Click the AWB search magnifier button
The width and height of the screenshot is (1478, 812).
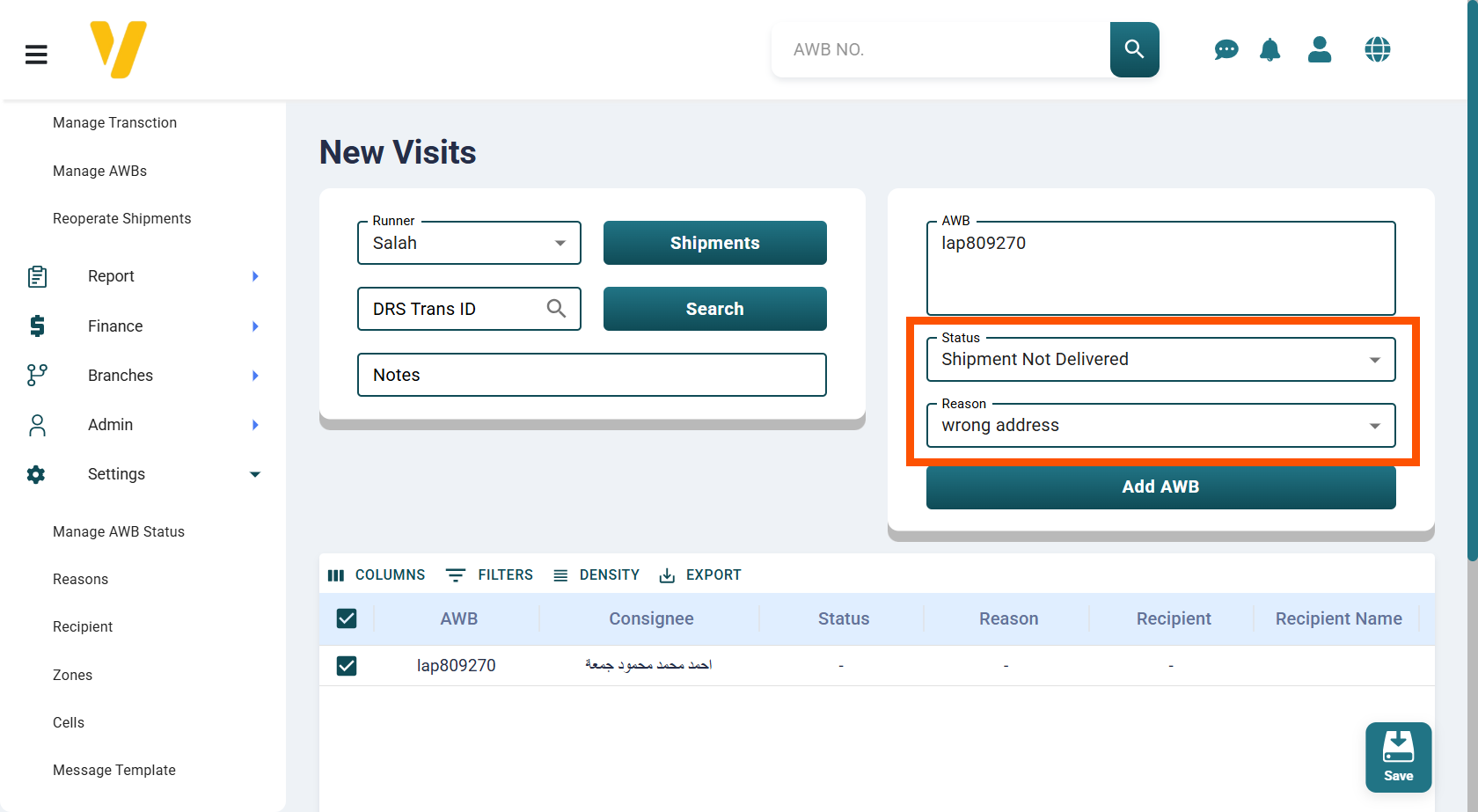[x=1134, y=49]
